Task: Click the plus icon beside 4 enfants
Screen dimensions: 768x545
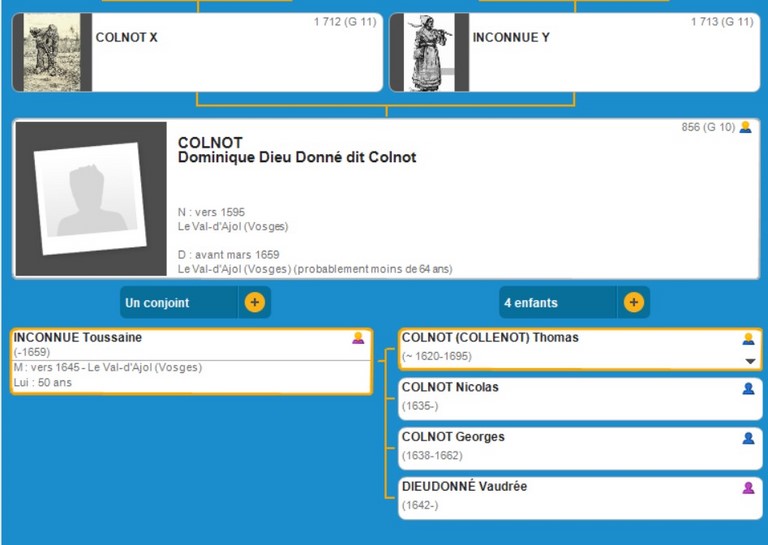Action: pyautogui.click(x=633, y=302)
